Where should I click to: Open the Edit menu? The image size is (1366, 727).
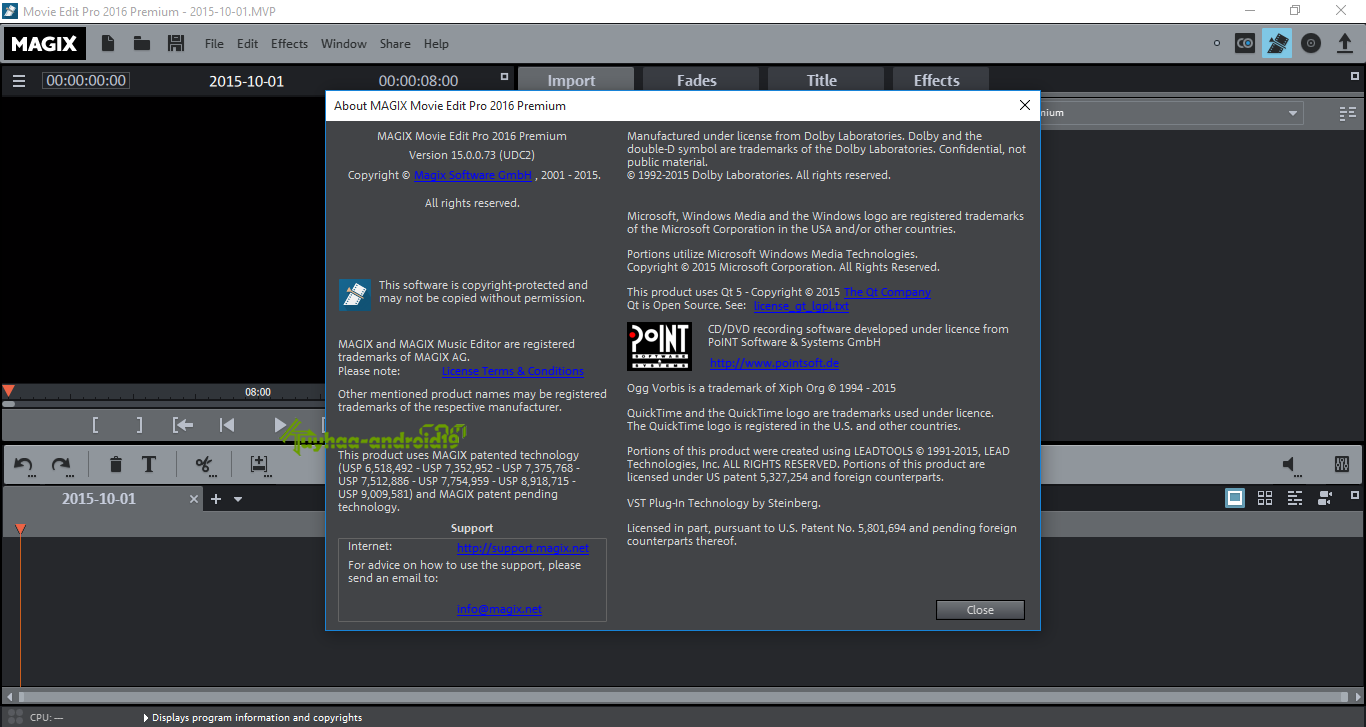(x=247, y=44)
